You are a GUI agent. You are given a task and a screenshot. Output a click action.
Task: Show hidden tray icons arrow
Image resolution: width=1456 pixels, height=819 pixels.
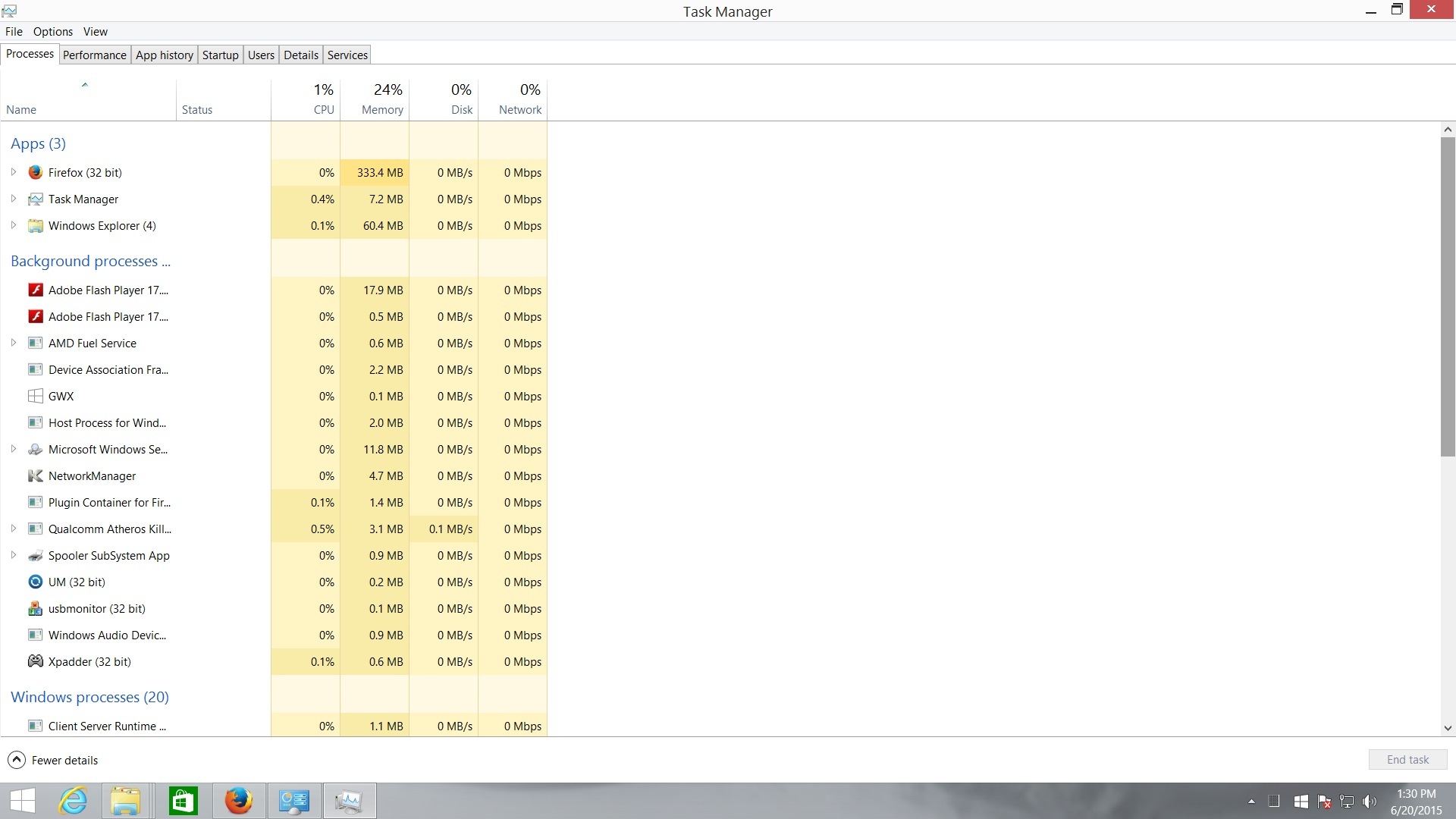click(1251, 802)
